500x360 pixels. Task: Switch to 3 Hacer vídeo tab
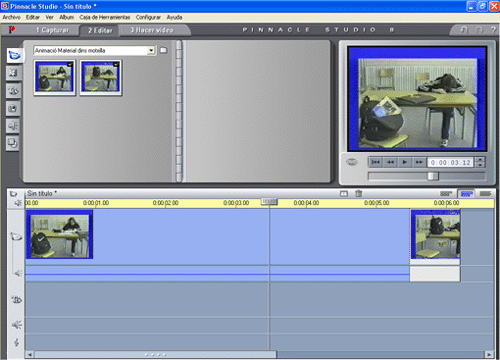(152, 30)
